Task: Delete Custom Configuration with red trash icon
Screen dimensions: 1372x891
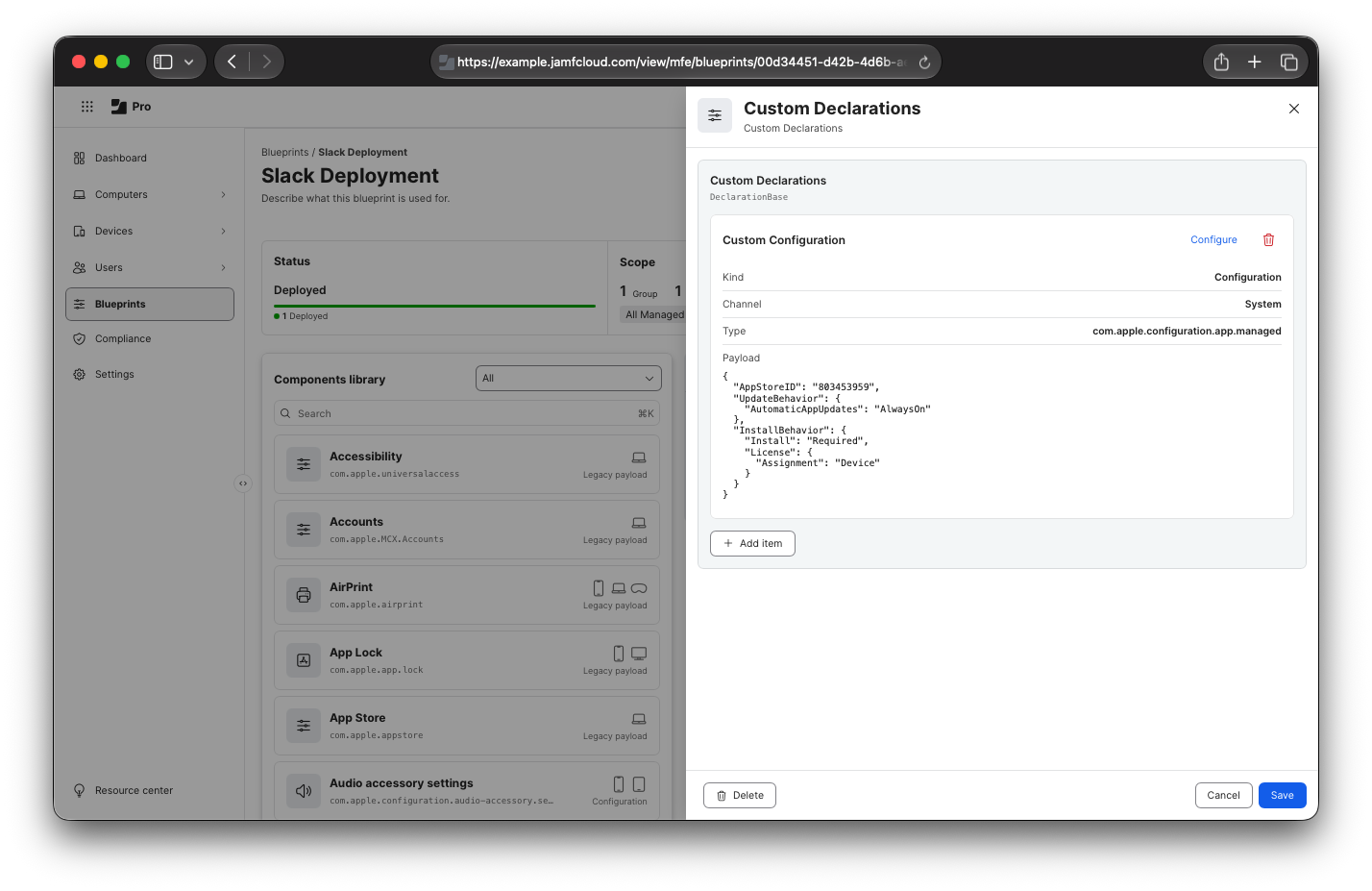Action: coord(1268,240)
